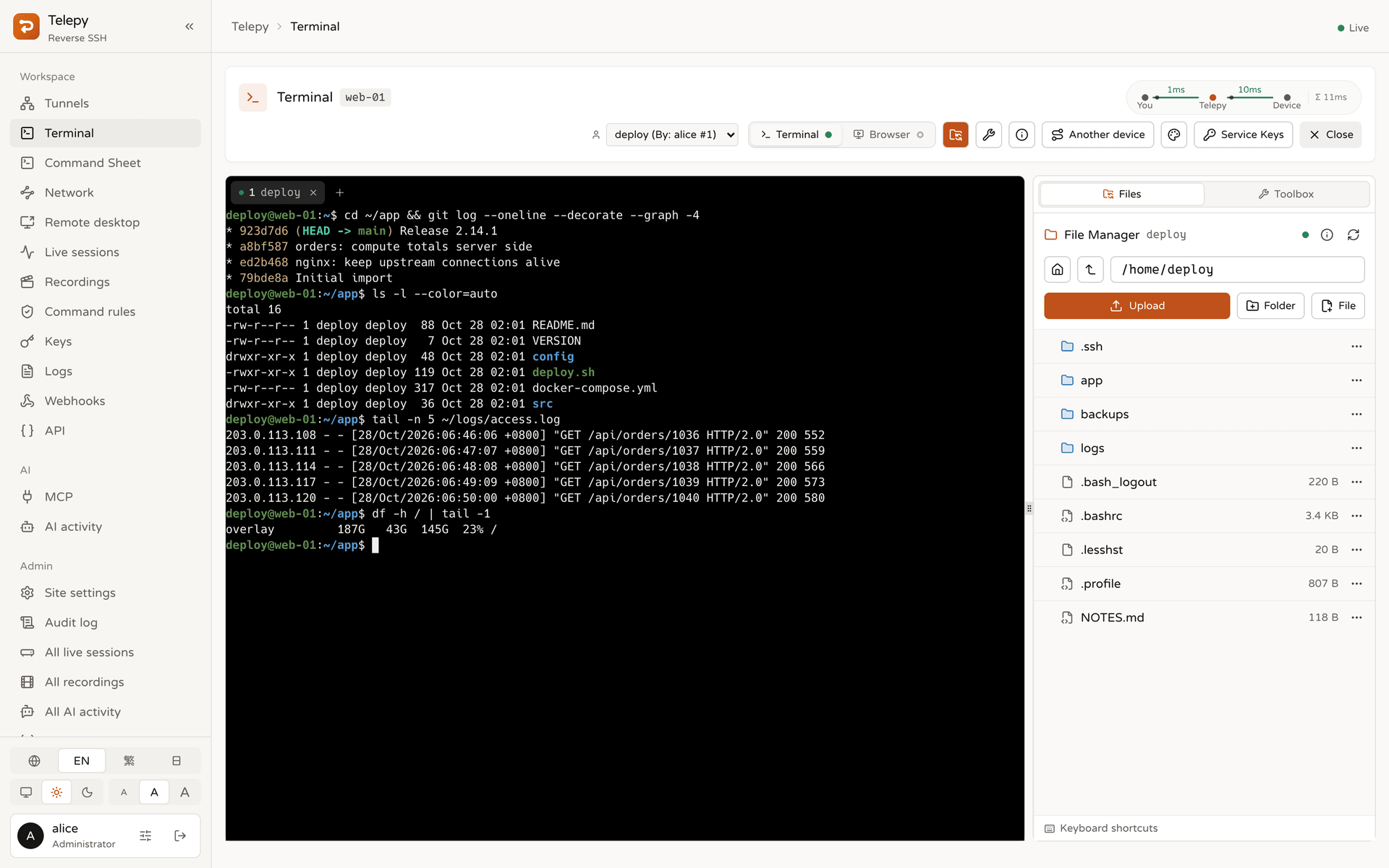The image size is (1389, 868).
Task: Add a new terminal tab with plus icon
Action: coord(340,192)
